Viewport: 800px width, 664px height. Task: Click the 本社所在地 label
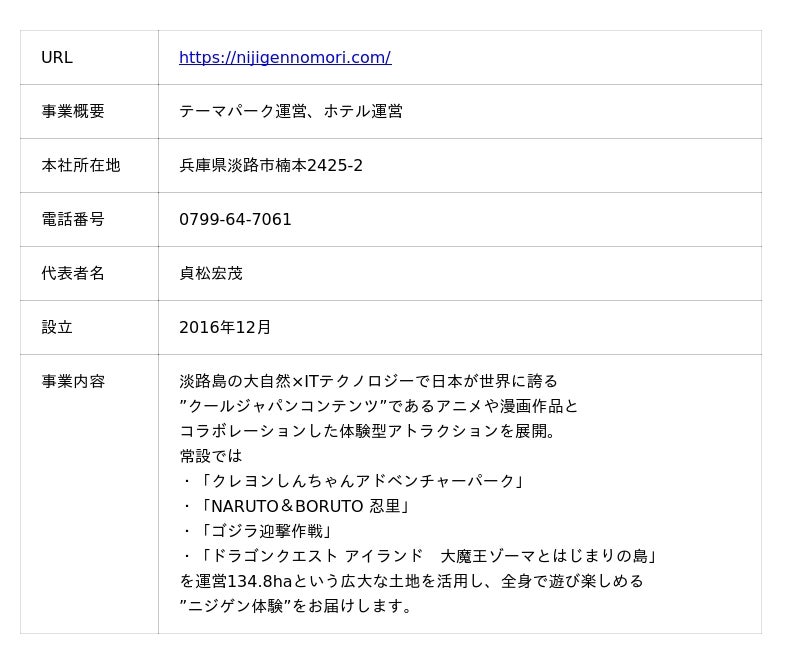(x=80, y=166)
